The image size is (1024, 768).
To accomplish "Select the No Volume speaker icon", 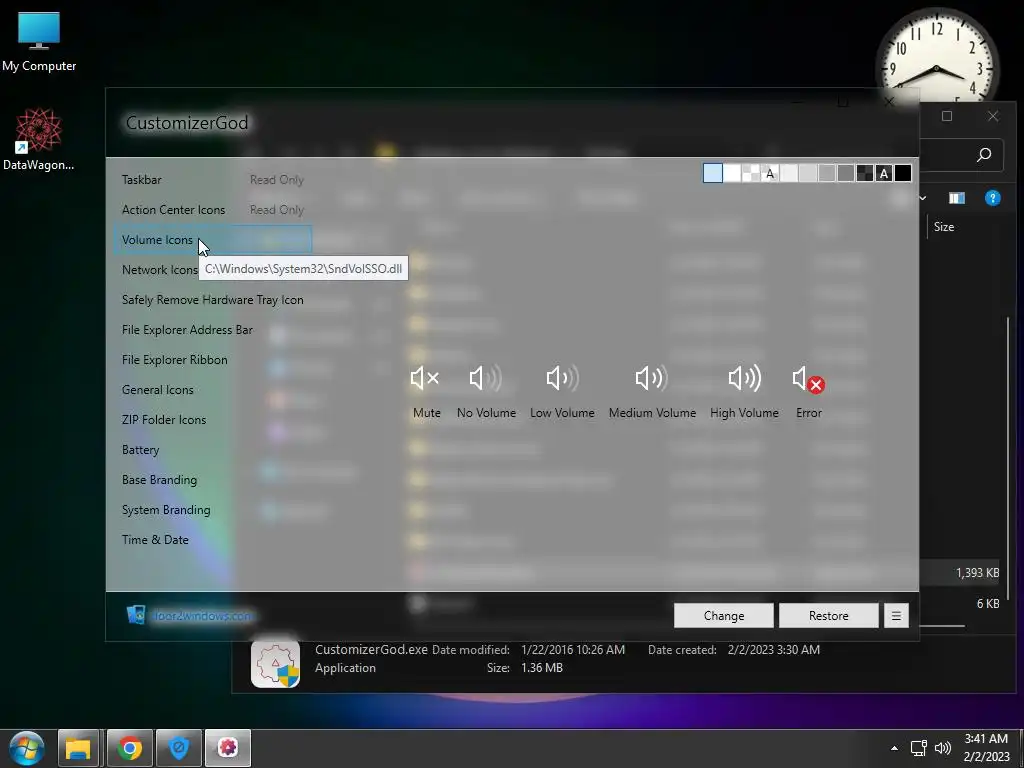I will [486, 378].
